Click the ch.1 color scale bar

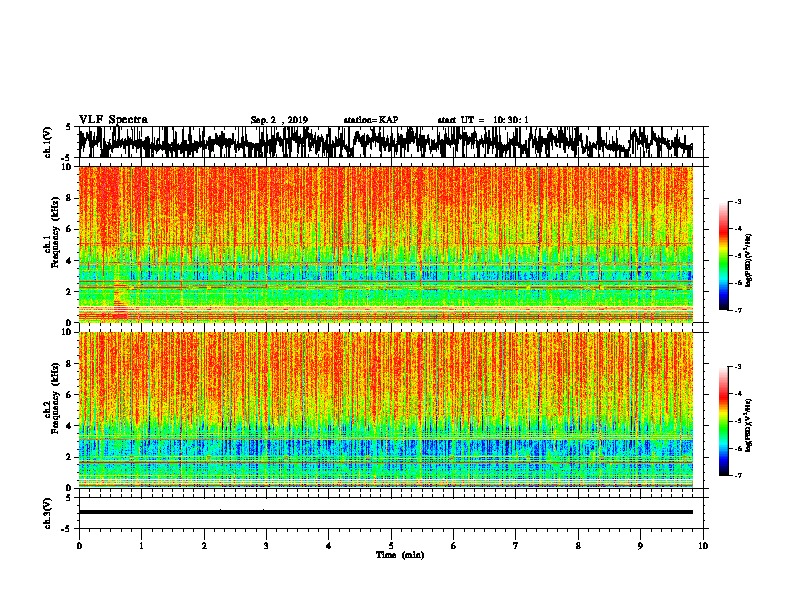tap(723, 256)
